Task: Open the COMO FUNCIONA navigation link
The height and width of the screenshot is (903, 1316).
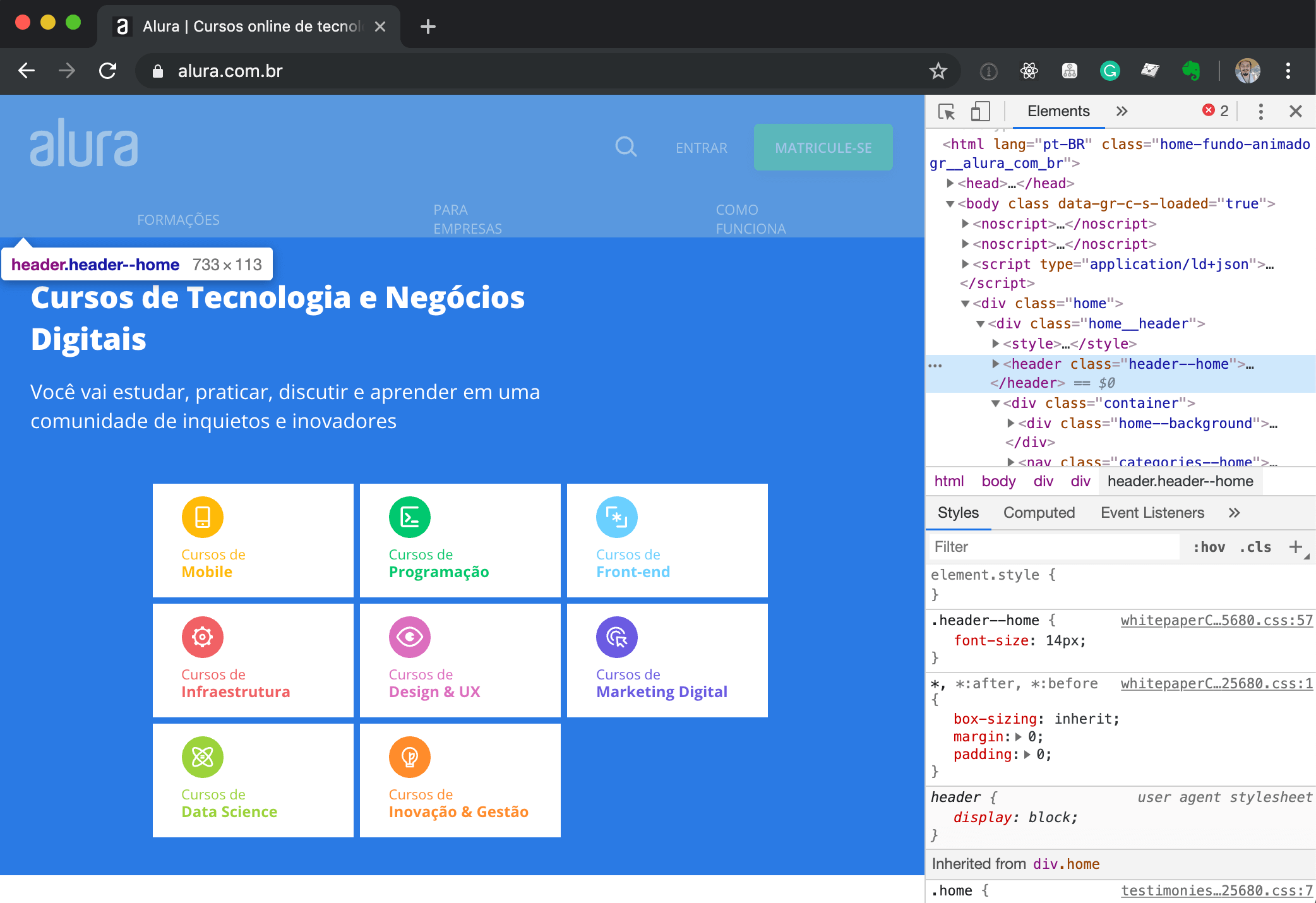Action: click(x=751, y=219)
